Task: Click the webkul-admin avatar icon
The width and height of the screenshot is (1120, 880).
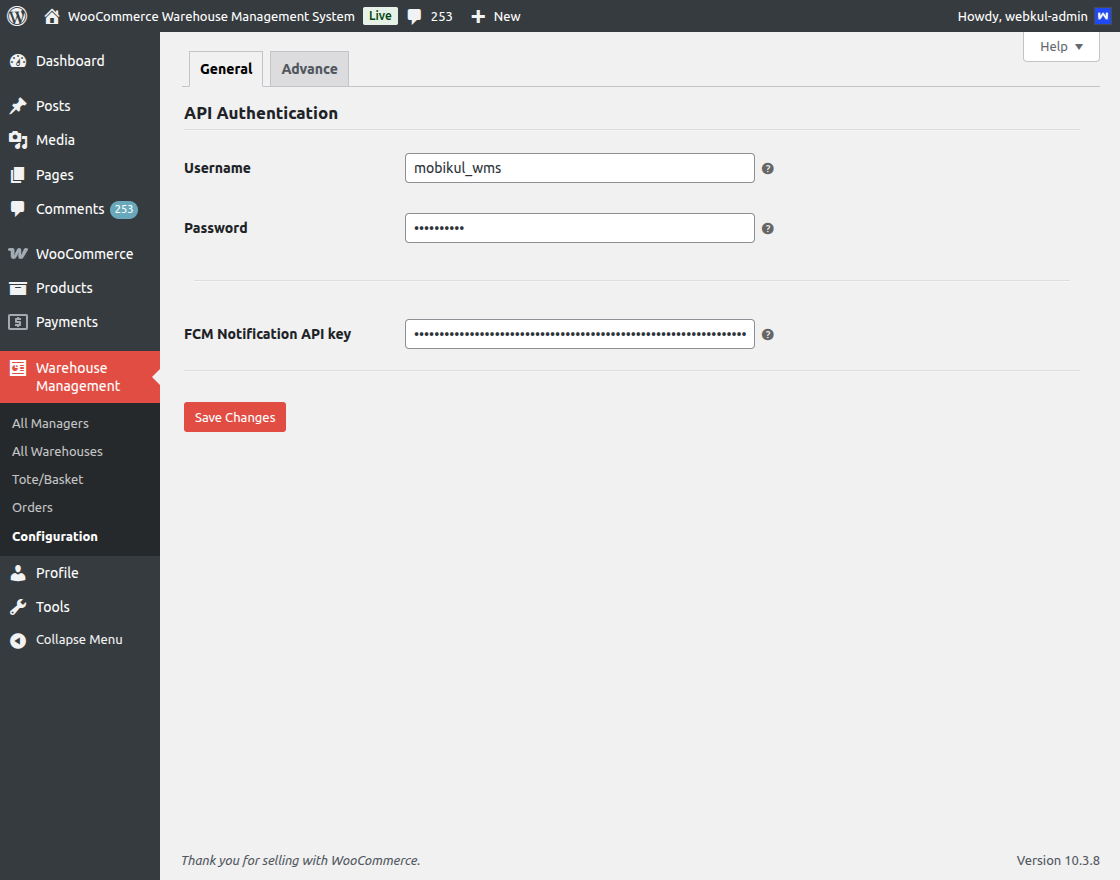Action: [x=1103, y=16]
